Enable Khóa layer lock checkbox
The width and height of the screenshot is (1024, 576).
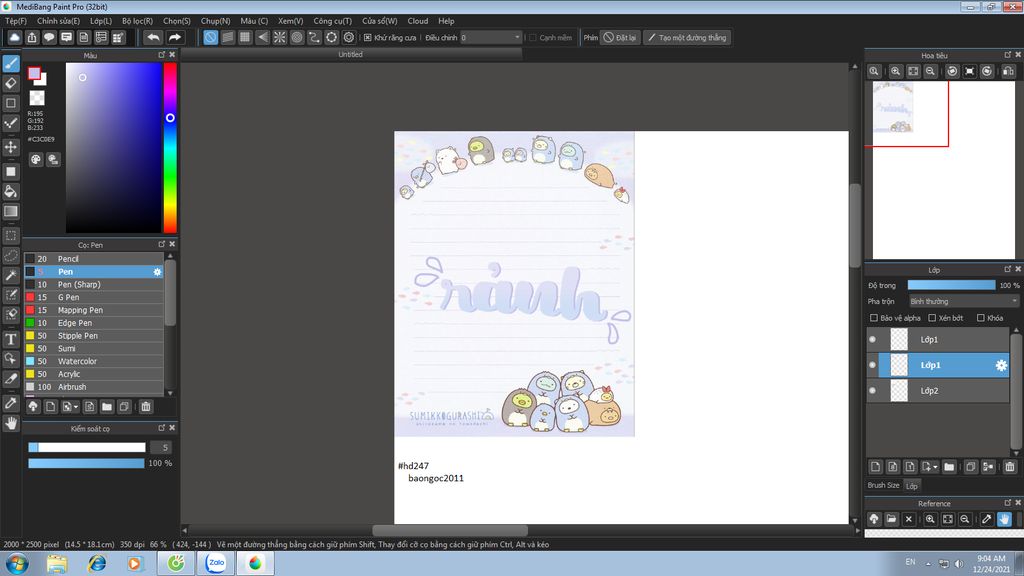click(x=980, y=318)
